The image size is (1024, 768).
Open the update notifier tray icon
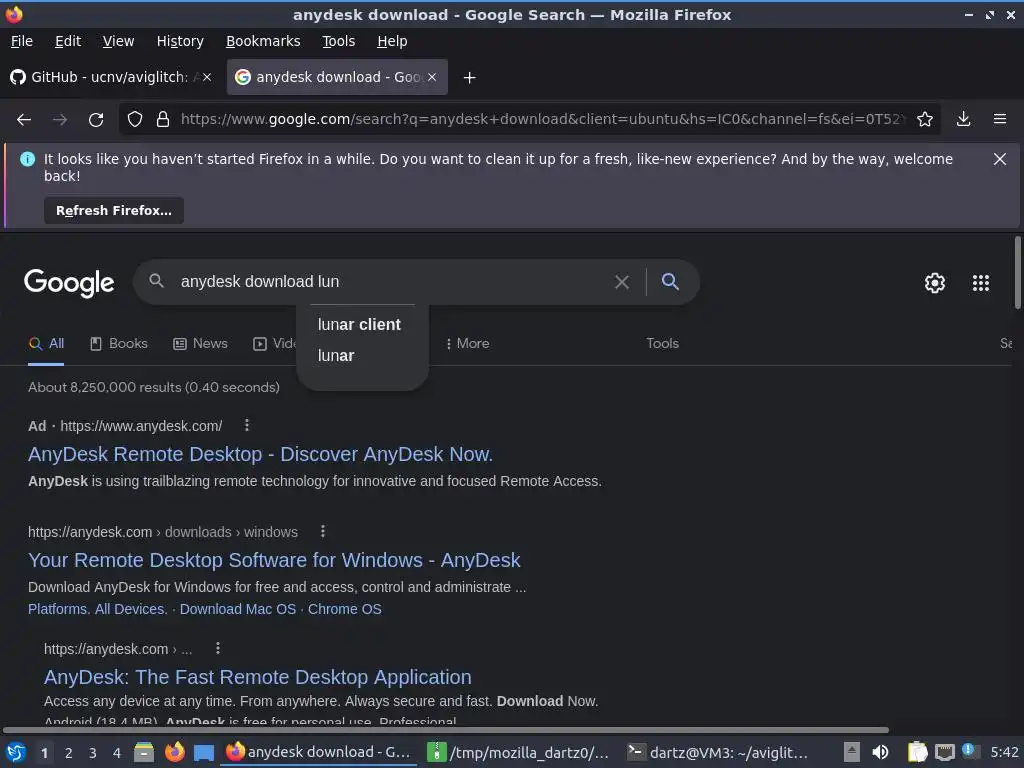971,752
